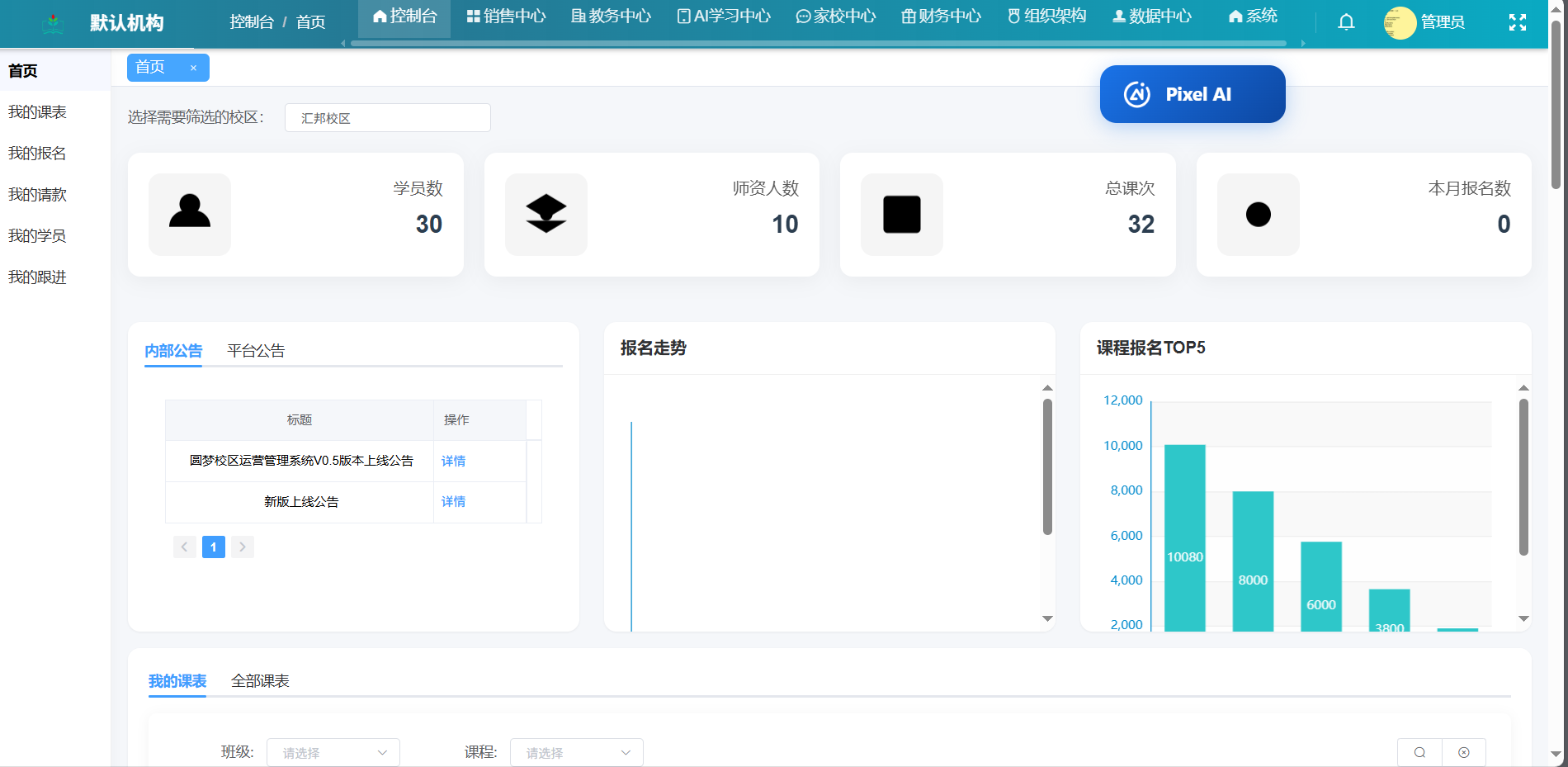Screen dimensions: 1568x767
Task: Go to next announcement page arrow
Action: pyautogui.click(x=242, y=547)
